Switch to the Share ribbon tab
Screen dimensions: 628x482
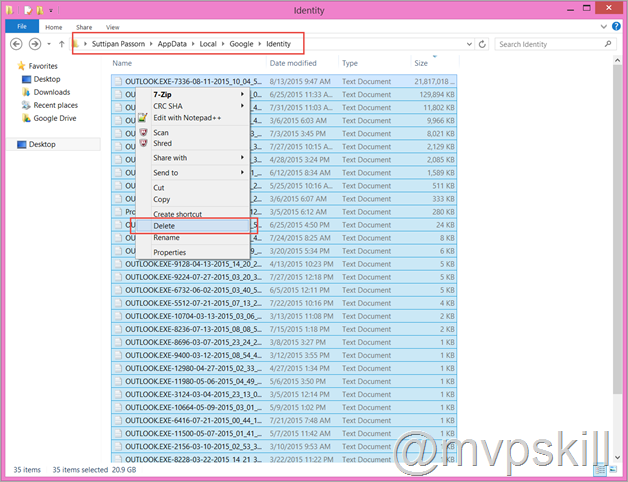84,27
